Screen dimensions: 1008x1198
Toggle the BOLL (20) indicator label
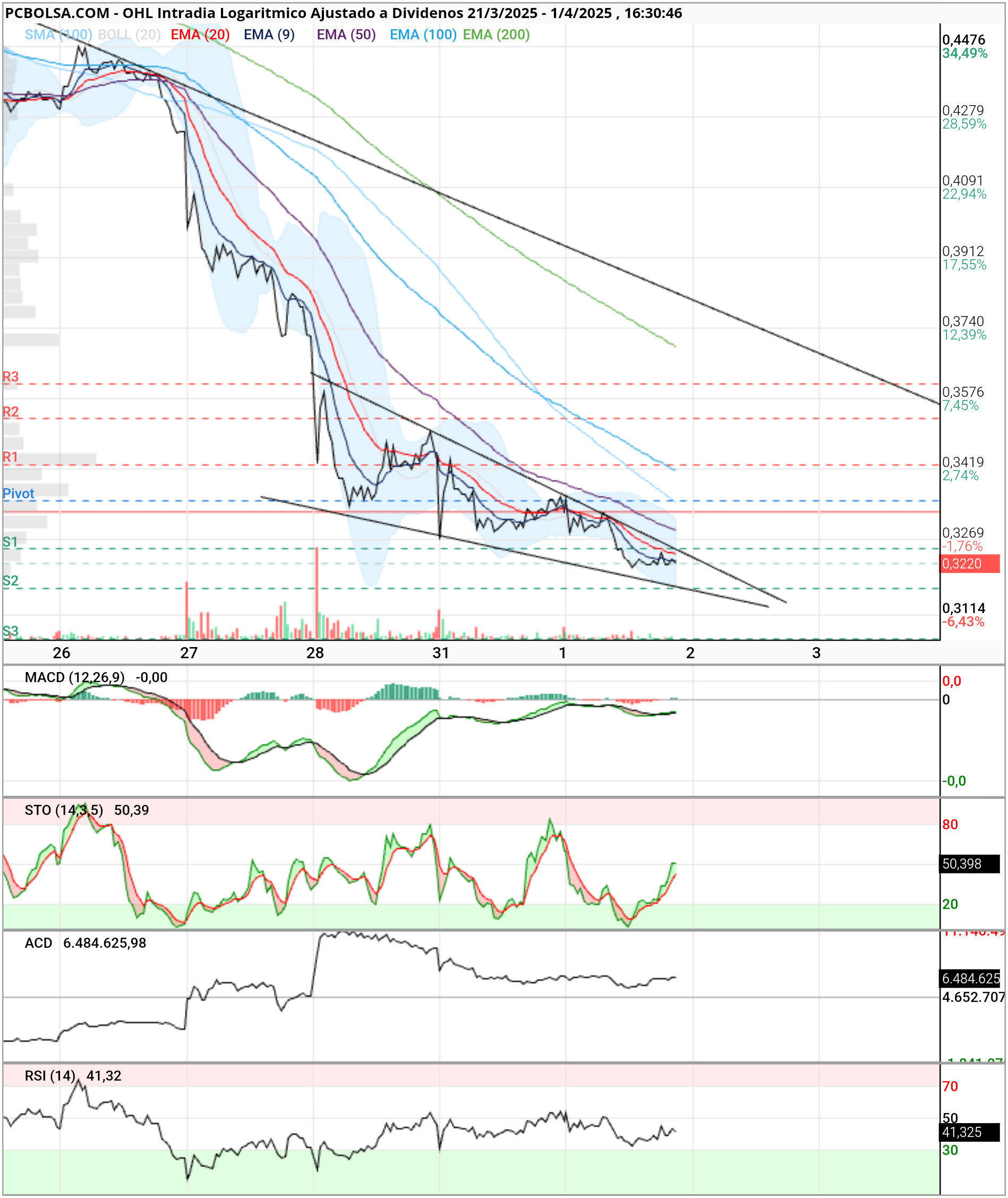pos(129,35)
